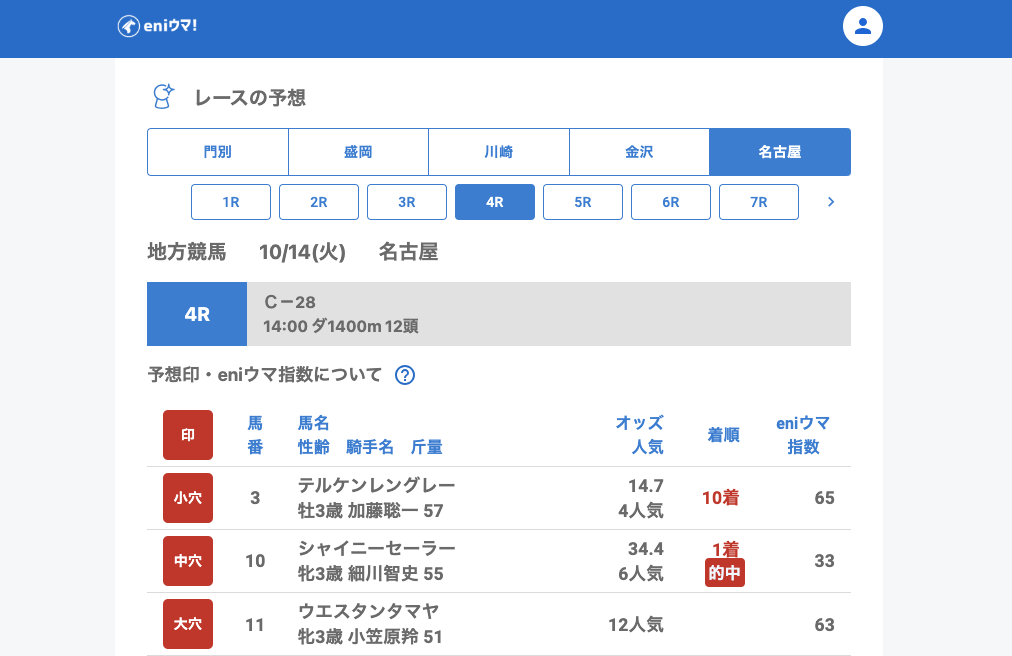Show more races with right chevron
The width and height of the screenshot is (1012, 656).
tap(830, 202)
